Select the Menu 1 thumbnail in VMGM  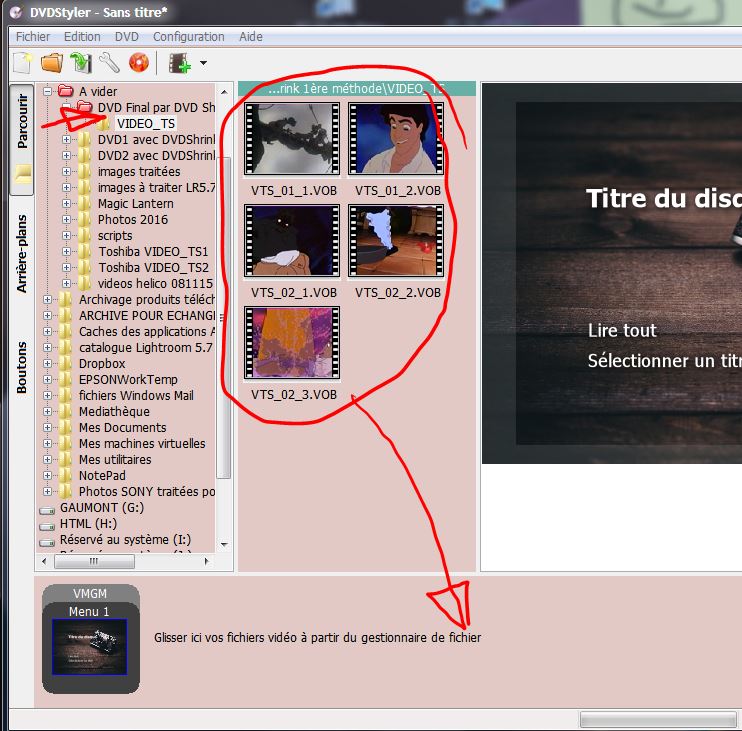tap(90, 646)
